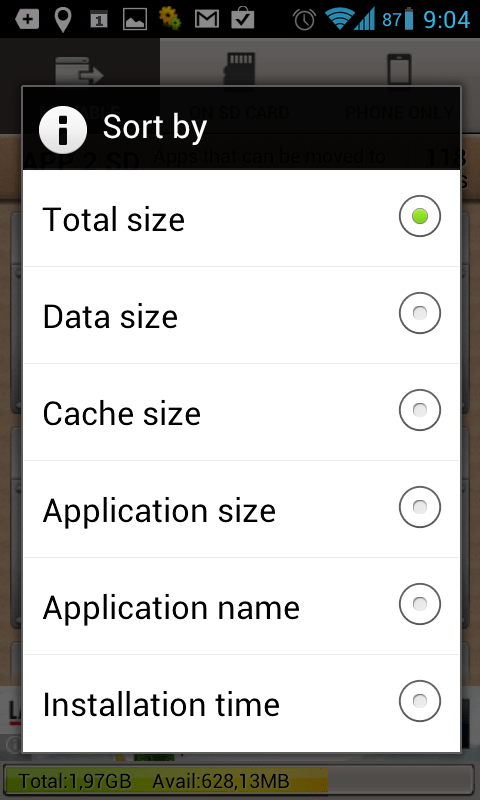
Task: Tap the plus tag notification icon
Action: pos(27,20)
